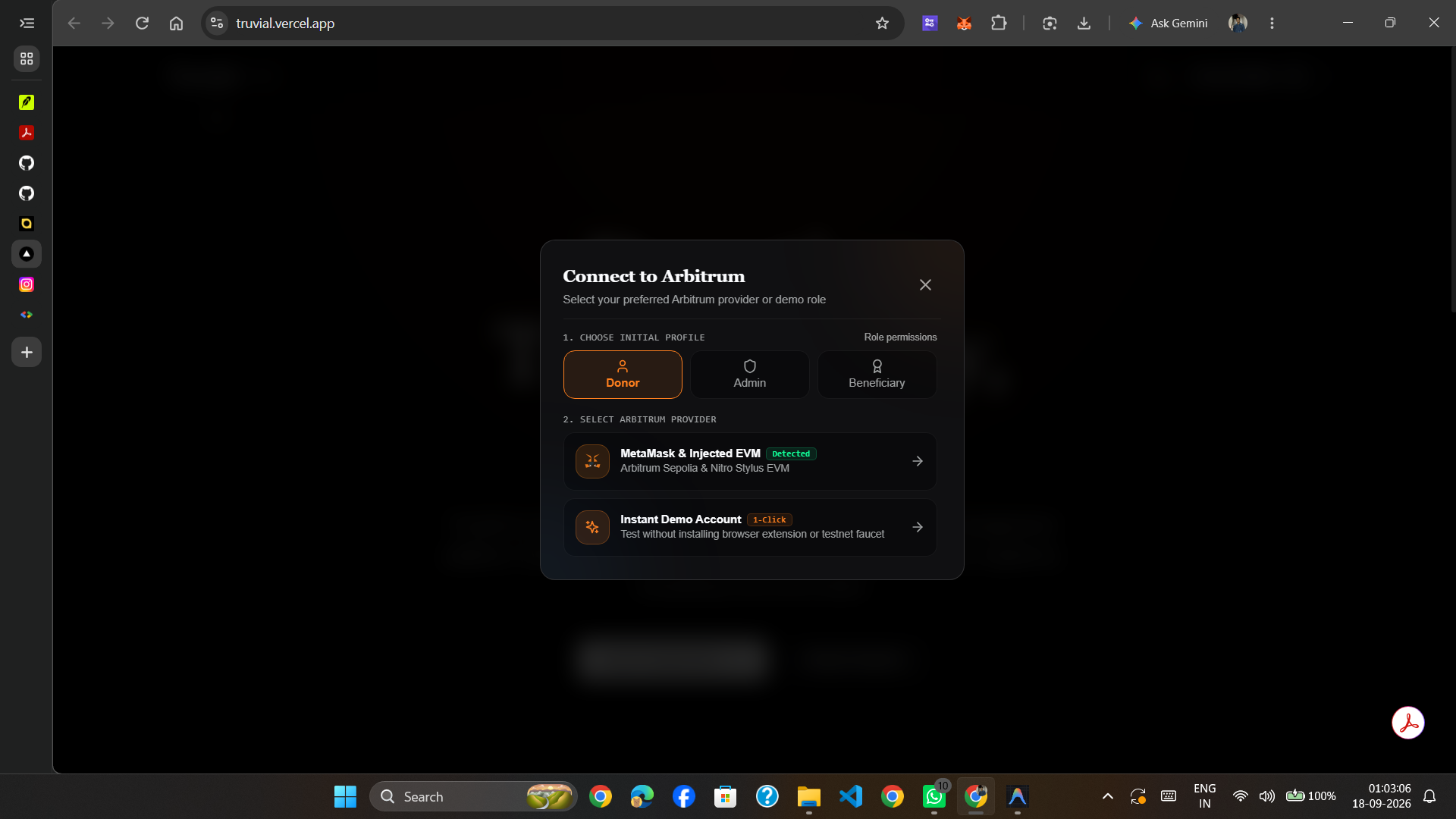Open File Explorer from the taskbar
This screenshot has width=1456, height=819.
tap(808, 796)
